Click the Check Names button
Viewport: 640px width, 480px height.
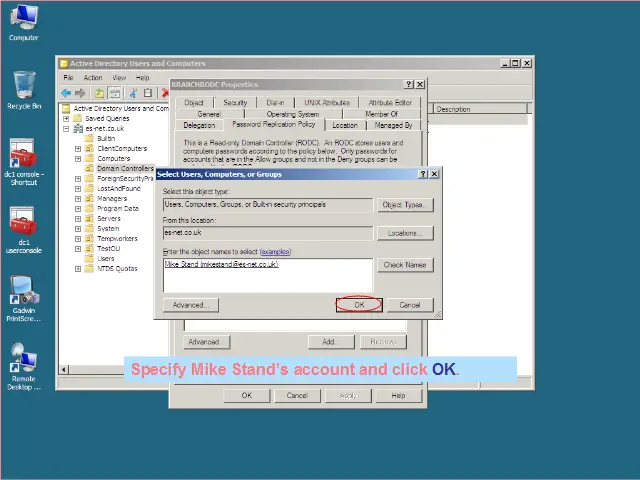click(405, 265)
